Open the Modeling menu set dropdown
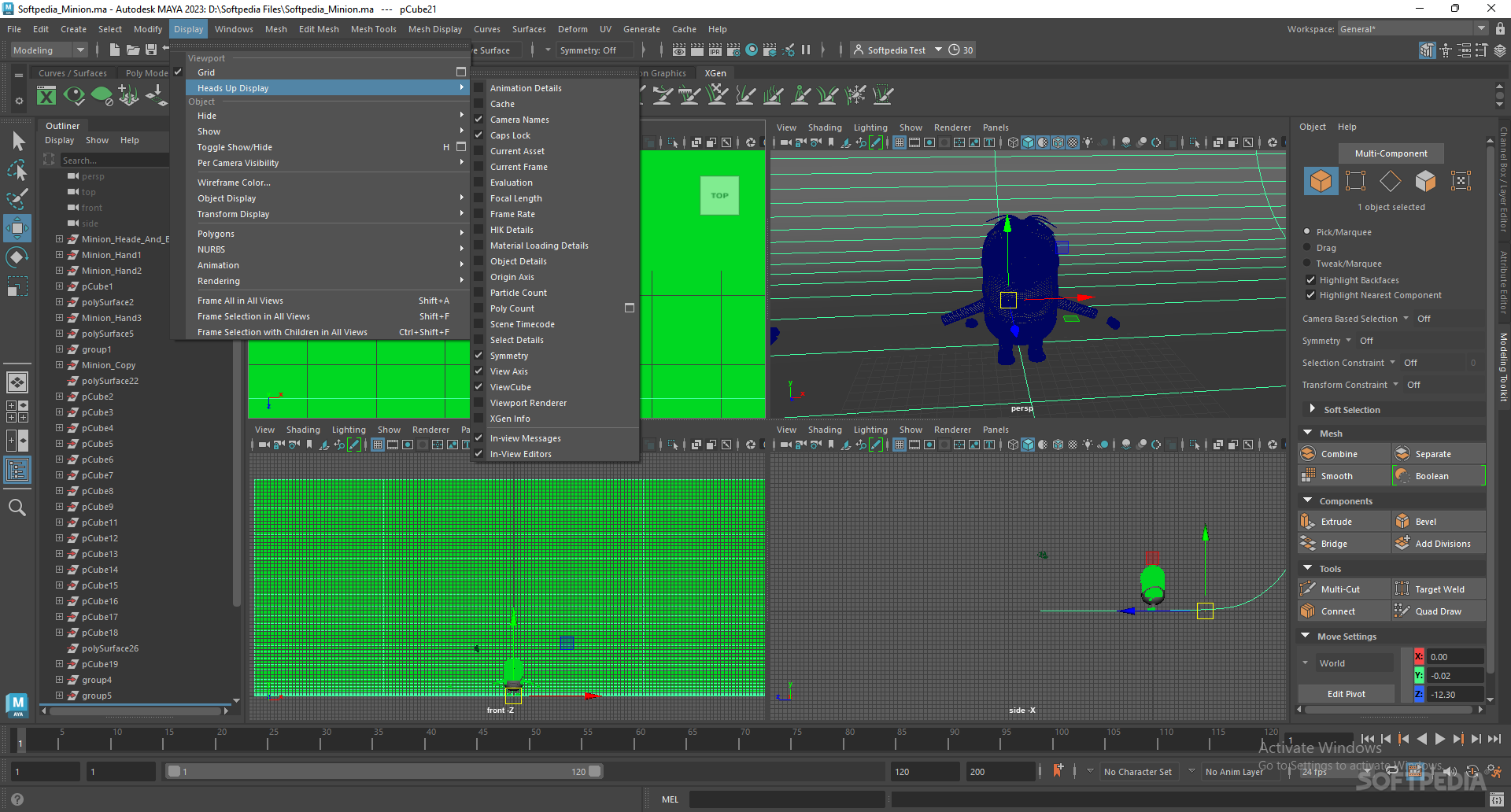The width and height of the screenshot is (1511, 812). click(x=49, y=50)
